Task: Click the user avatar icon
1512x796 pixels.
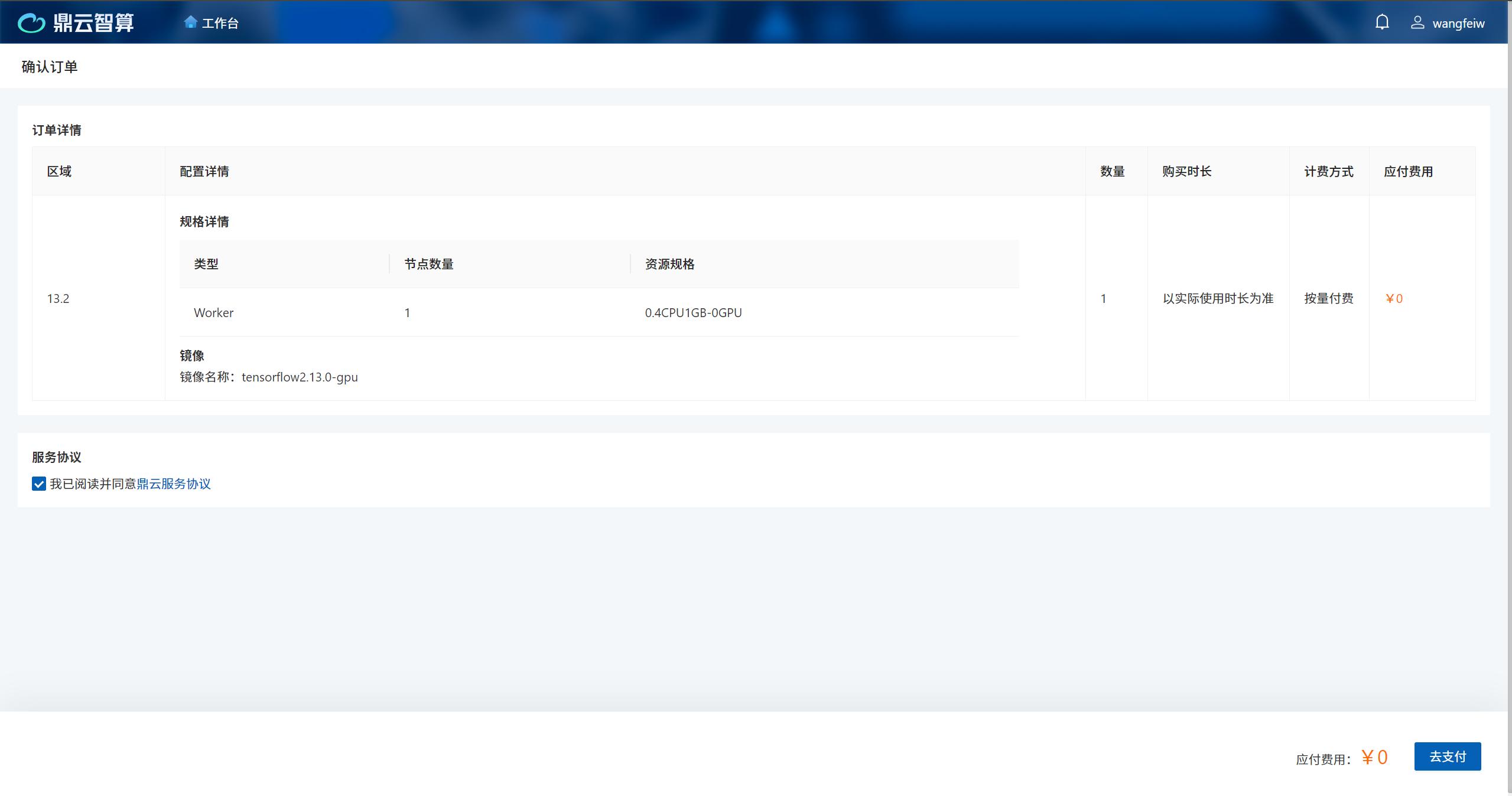Action: pyautogui.click(x=1417, y=23)
